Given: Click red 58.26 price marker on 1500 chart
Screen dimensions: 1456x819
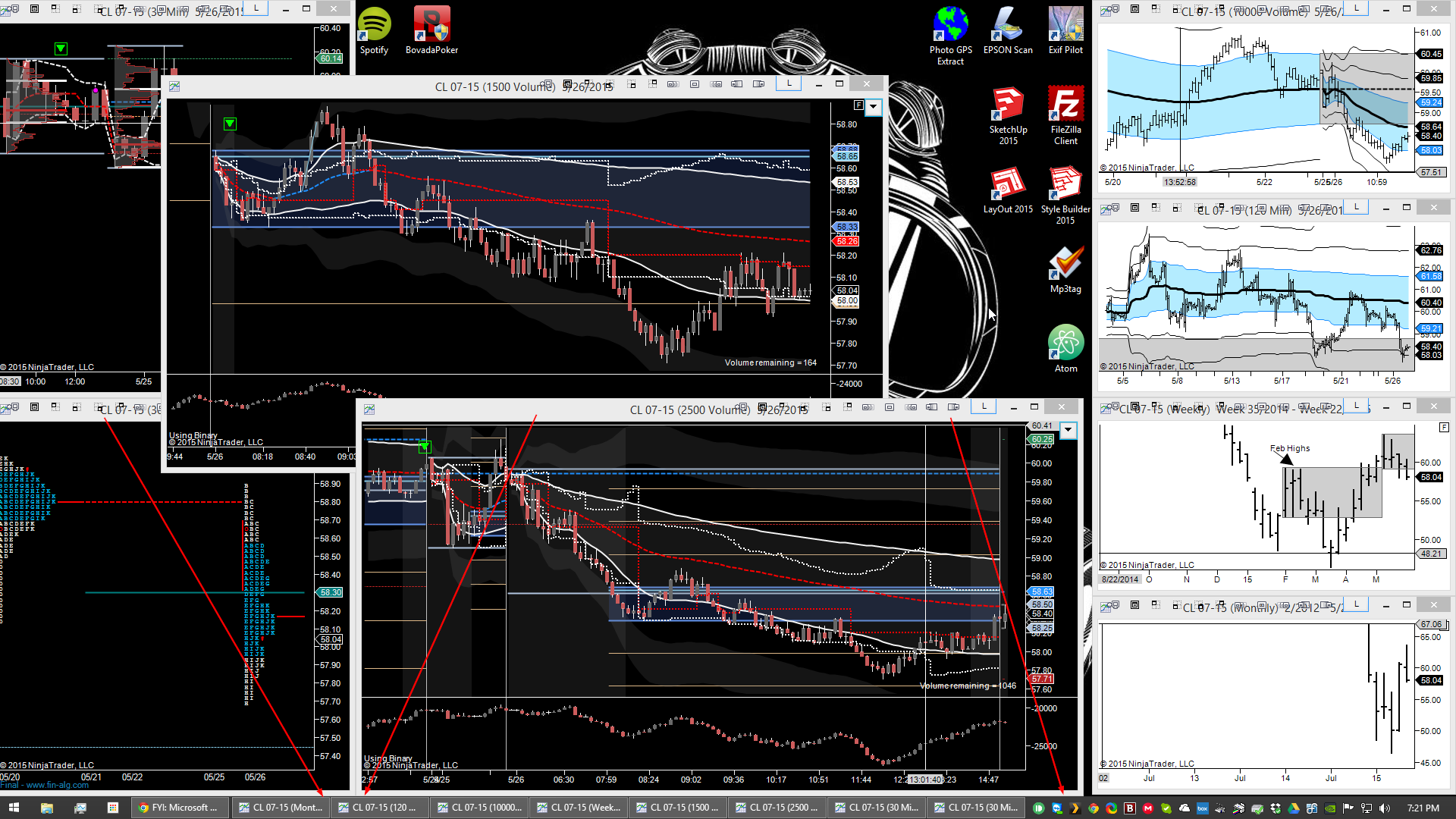Looking at the screenshot, I should (846, 241).
